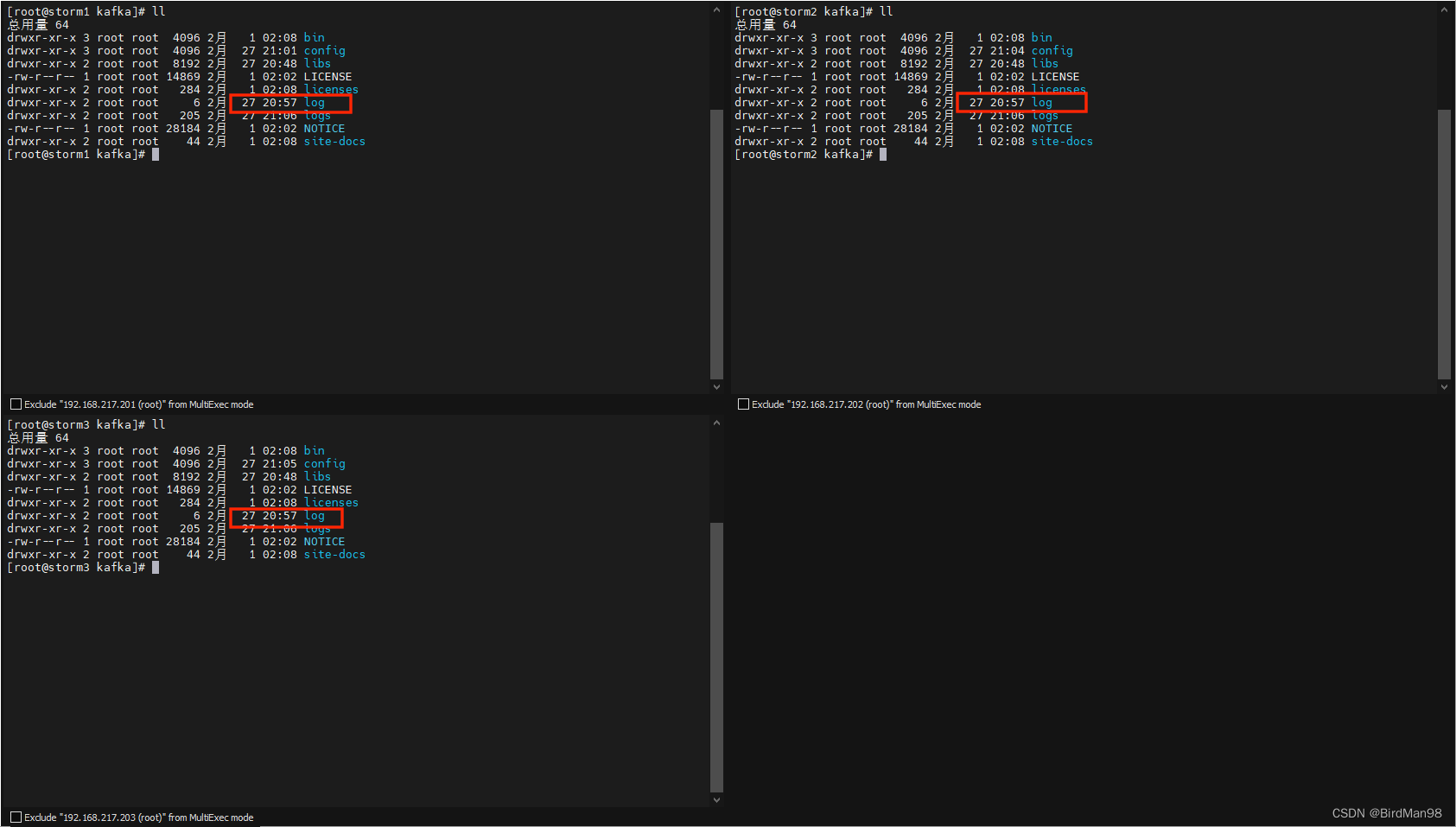Click 'libs' directory in storm1 listing
This screenshot has width=1456, height=827.
318,64
